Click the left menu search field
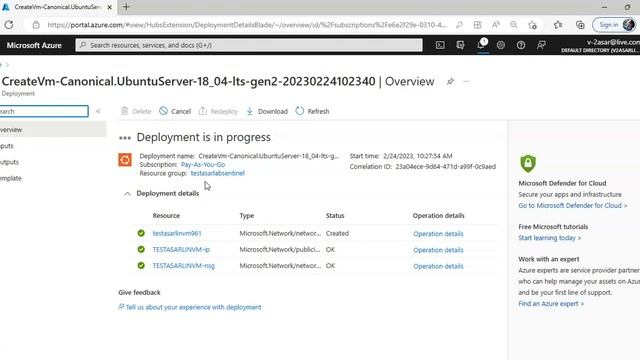 coord(44,111)
